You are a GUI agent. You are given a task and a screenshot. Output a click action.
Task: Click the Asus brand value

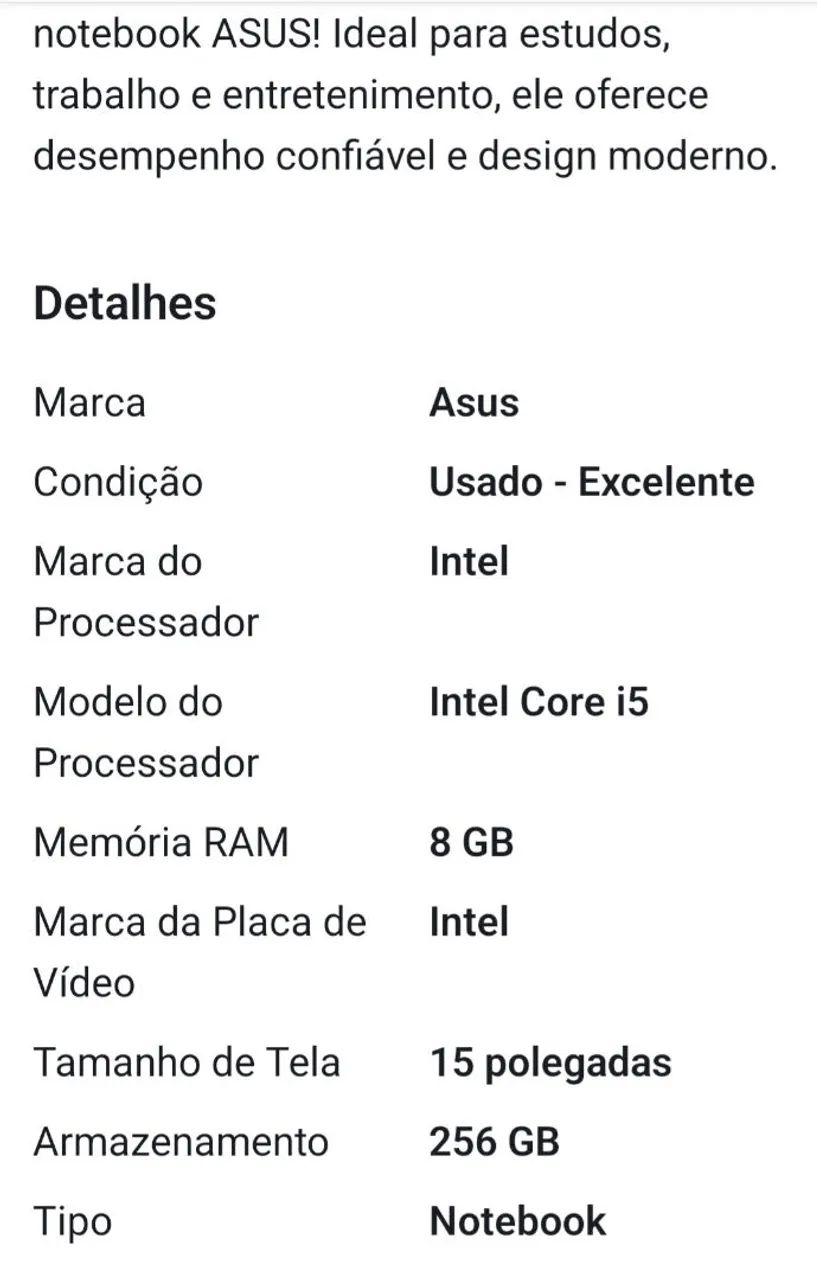[474, 403]
